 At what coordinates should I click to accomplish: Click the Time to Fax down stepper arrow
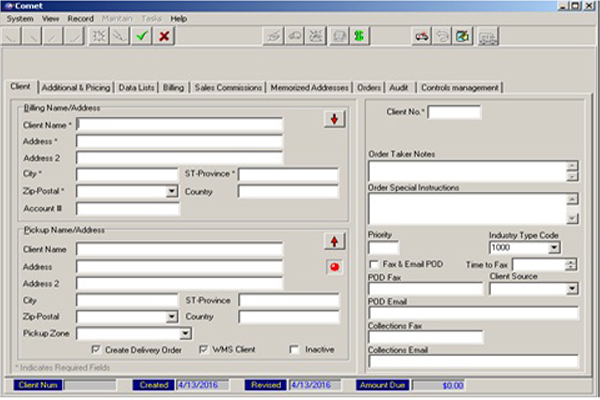(571, 267)
